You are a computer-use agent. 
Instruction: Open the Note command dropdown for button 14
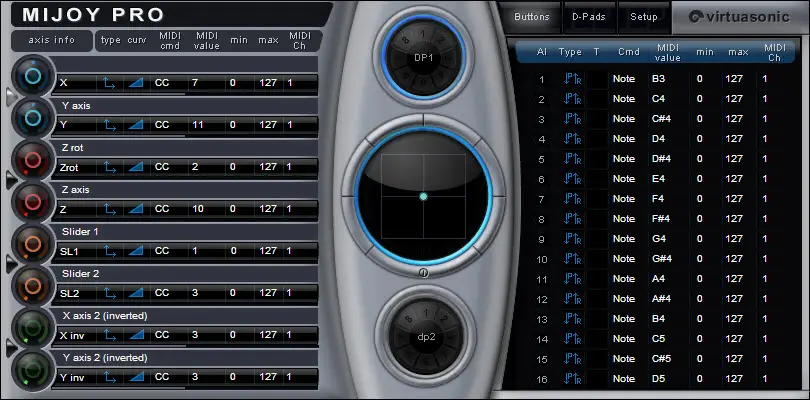(x=626, y=339)
